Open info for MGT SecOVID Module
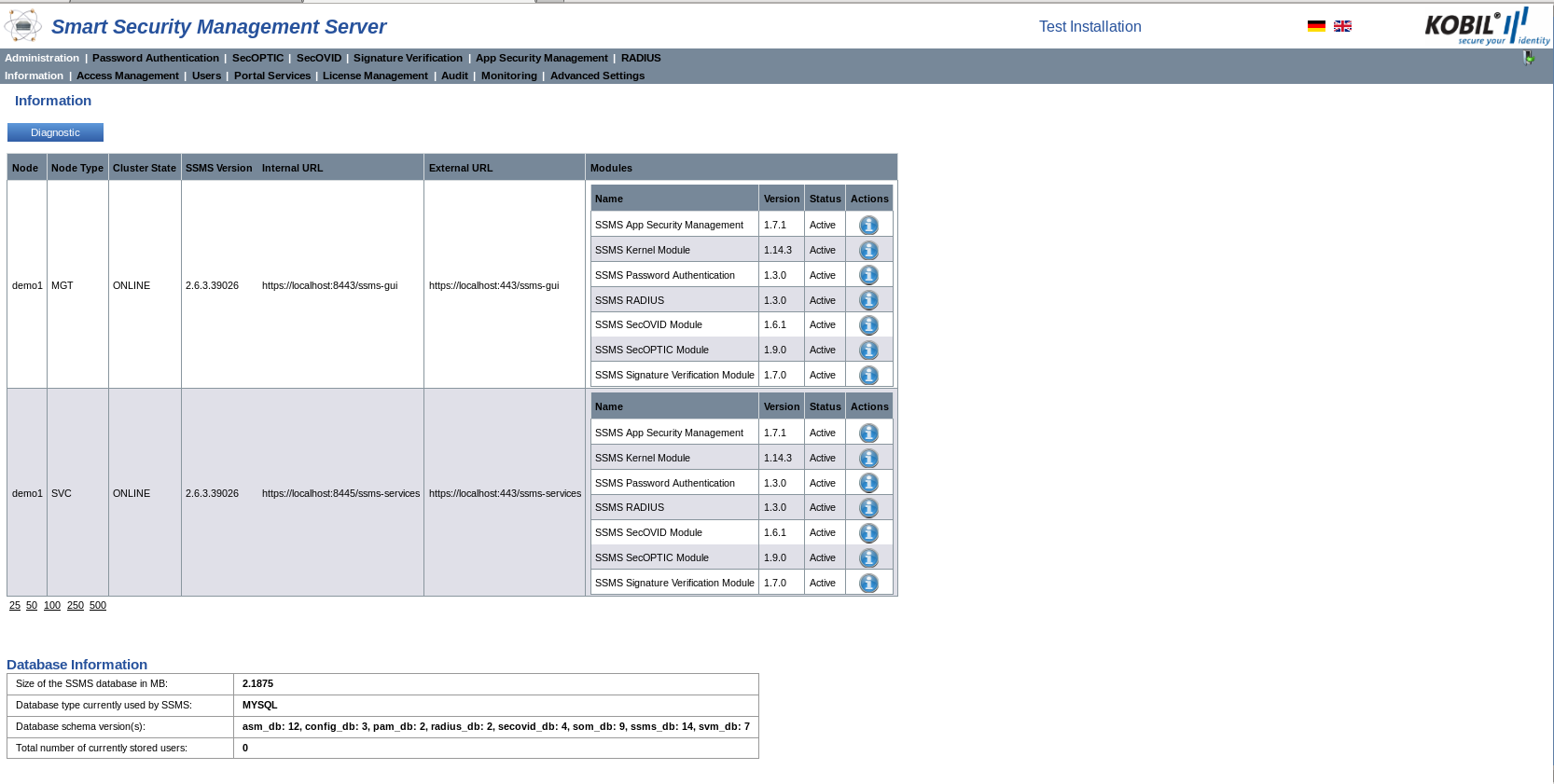Image resolution: width=1554 pixels, height=784 pixels. click(x=868, y=325)
